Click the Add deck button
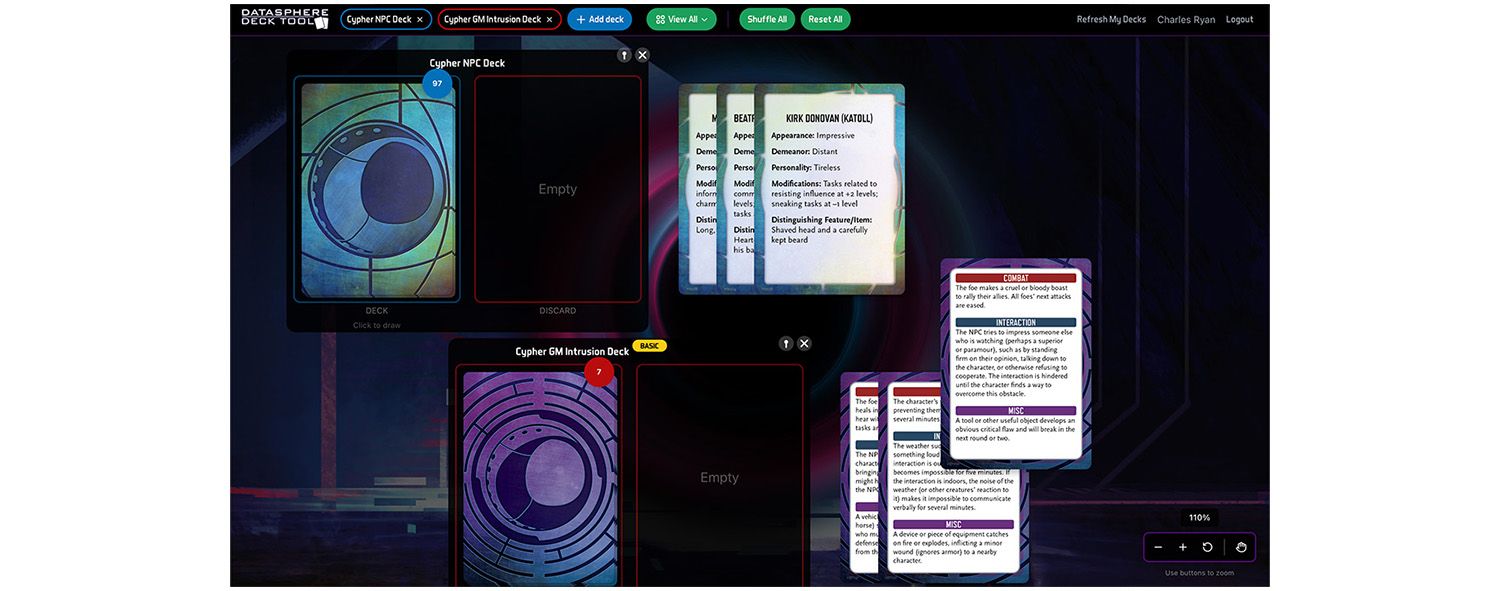 point(599,19)
